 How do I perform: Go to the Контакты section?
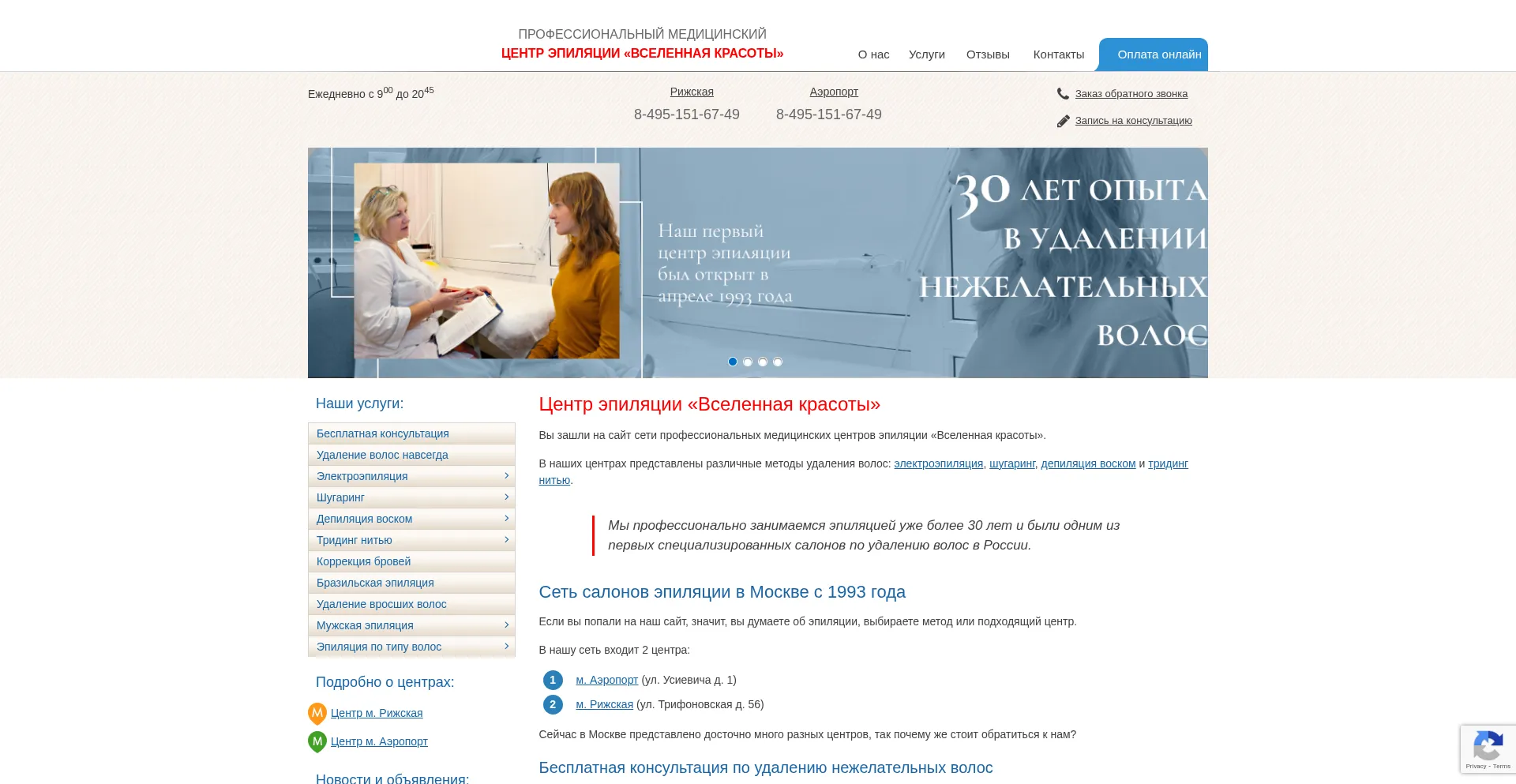point(1058,54)
